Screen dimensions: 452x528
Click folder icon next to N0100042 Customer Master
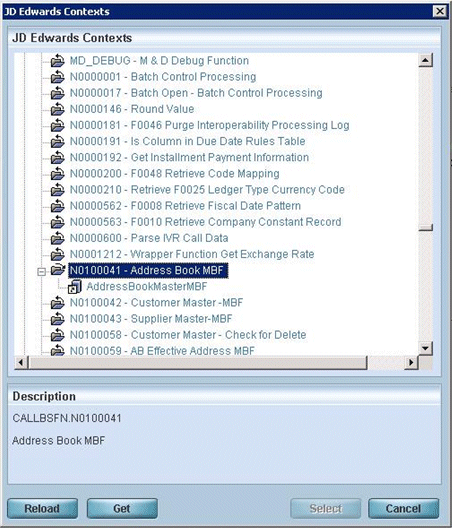pos(58,302)
